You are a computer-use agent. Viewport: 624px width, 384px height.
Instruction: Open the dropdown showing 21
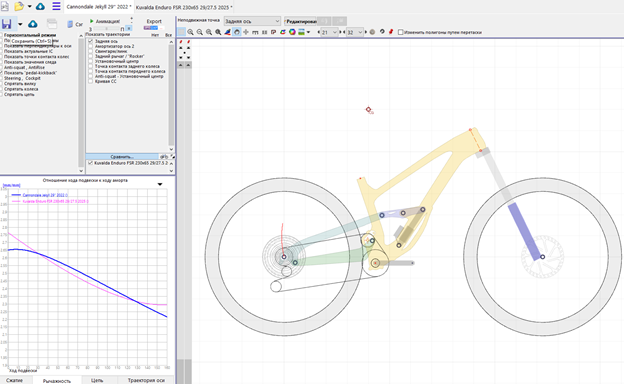click(330, 32)
